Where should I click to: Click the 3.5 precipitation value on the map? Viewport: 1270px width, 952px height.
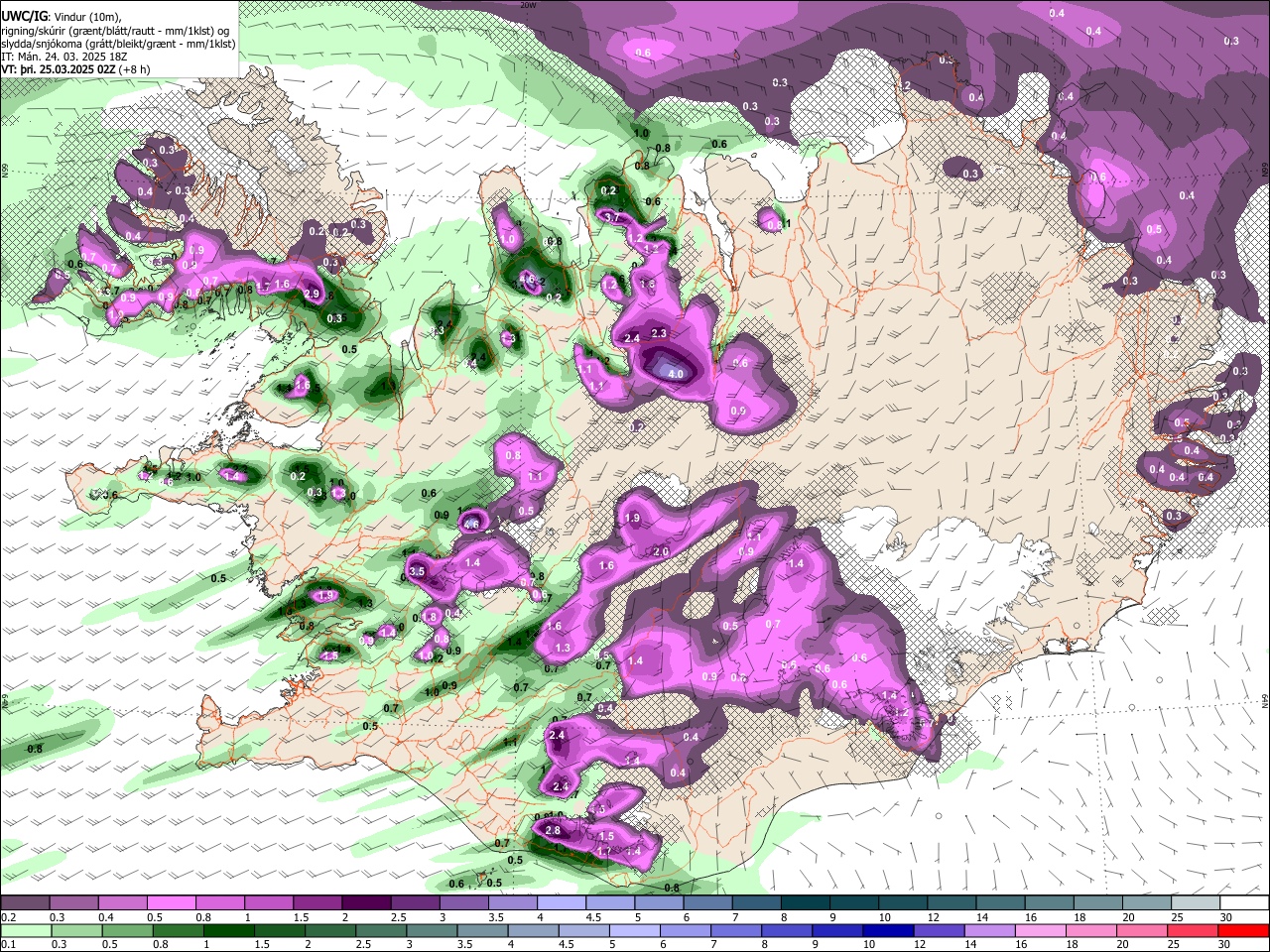coord(417,572)
